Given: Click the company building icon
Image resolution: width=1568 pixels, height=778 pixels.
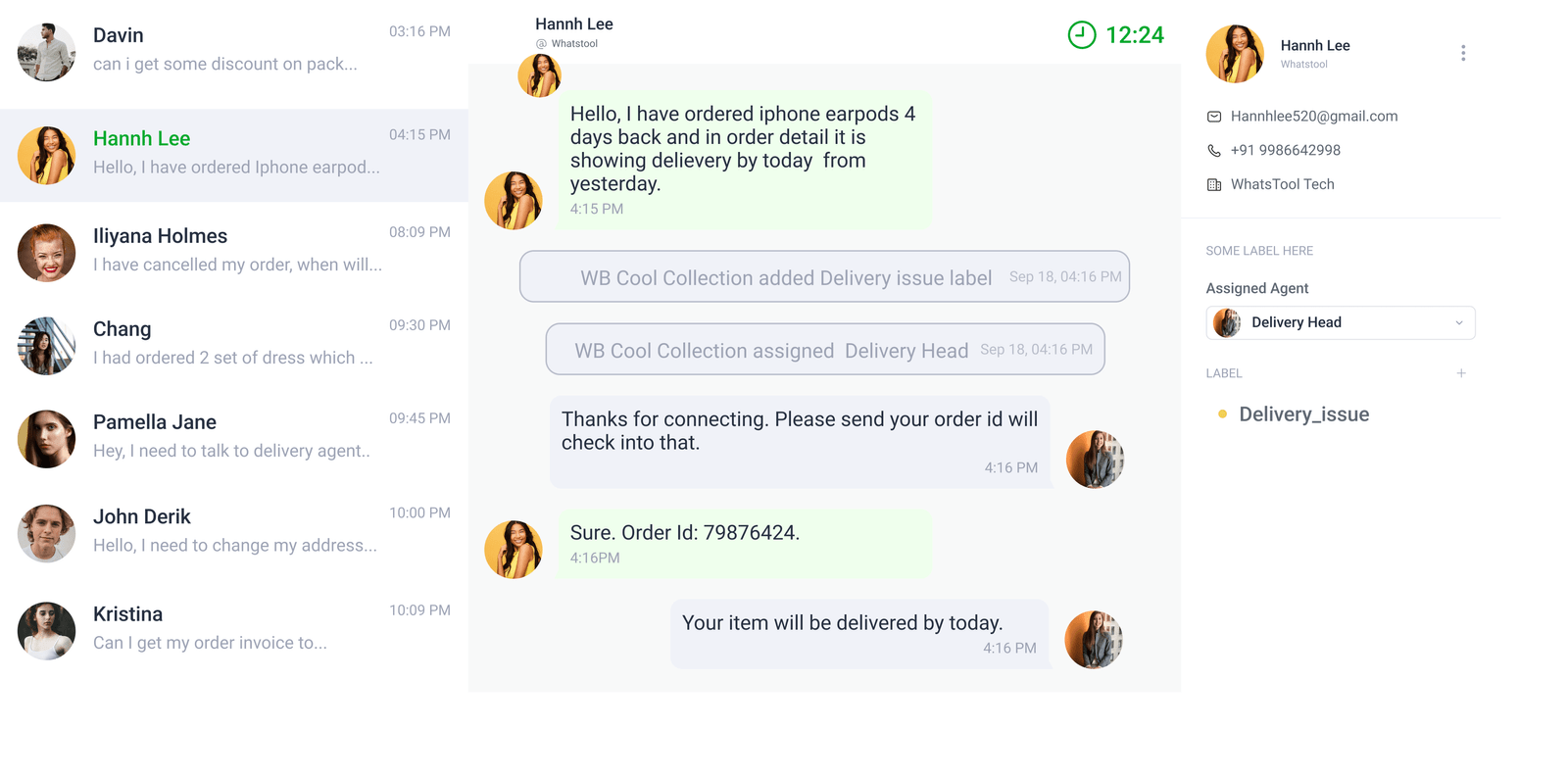Looking at the screenshot, I should [1214, 185].
